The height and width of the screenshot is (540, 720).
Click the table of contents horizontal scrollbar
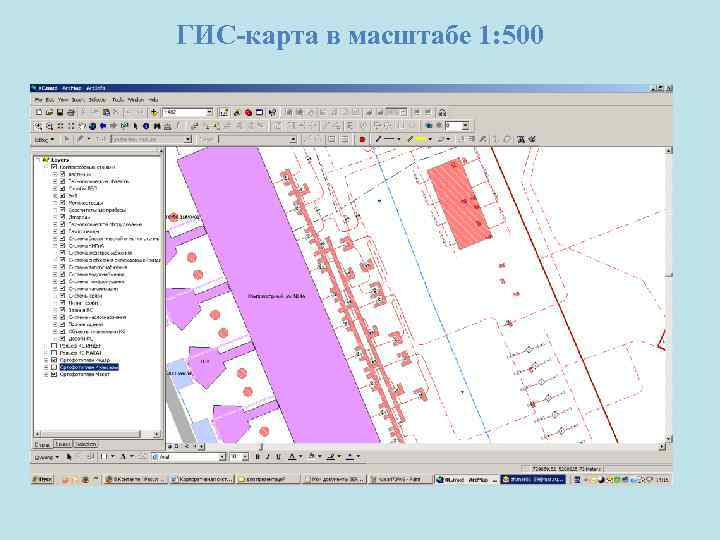tap(97, 434)
